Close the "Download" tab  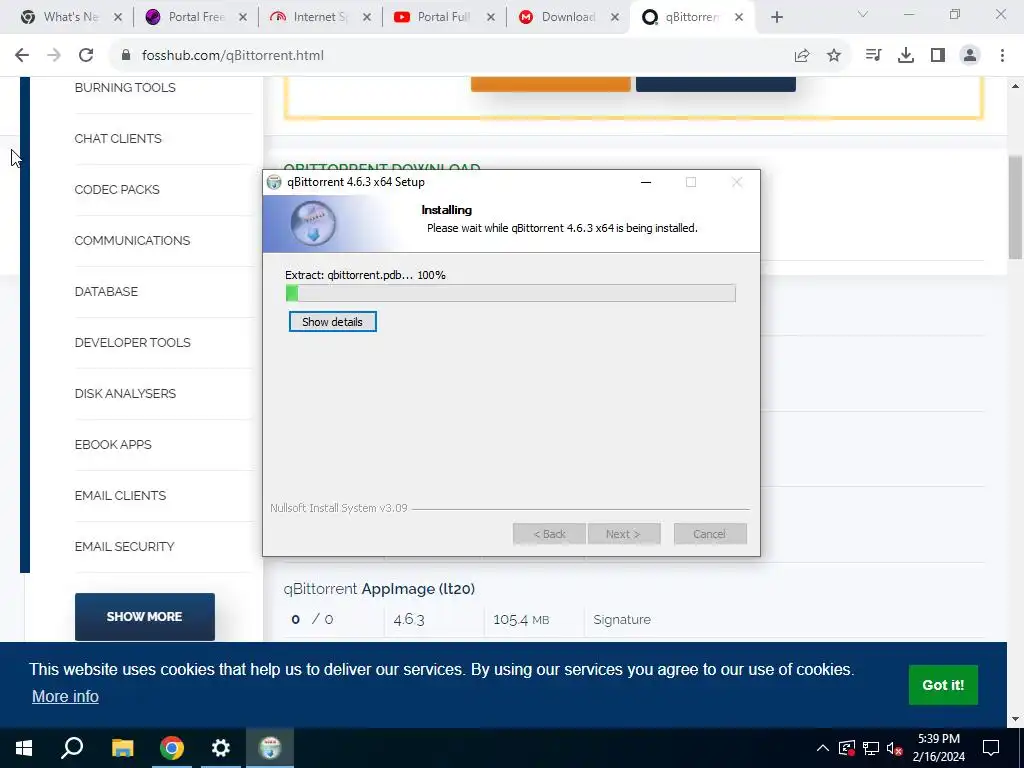(615, 17)
